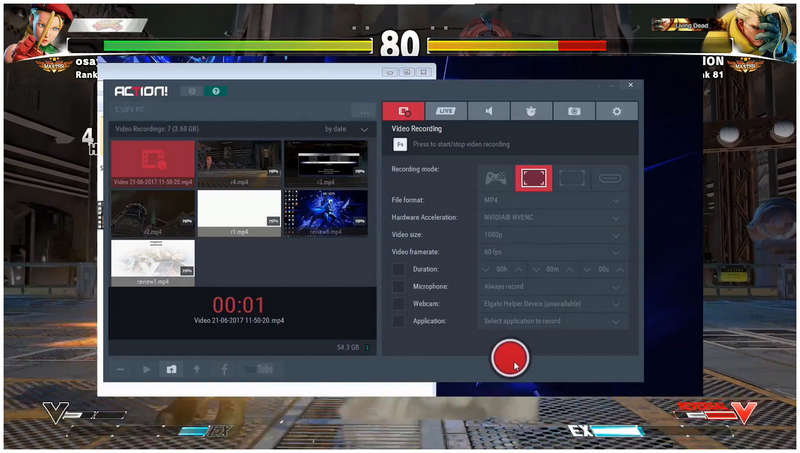Open the Video size dropdown
Image resolution: width=800 pixels, height=453 pixels.
coord(553,235)
